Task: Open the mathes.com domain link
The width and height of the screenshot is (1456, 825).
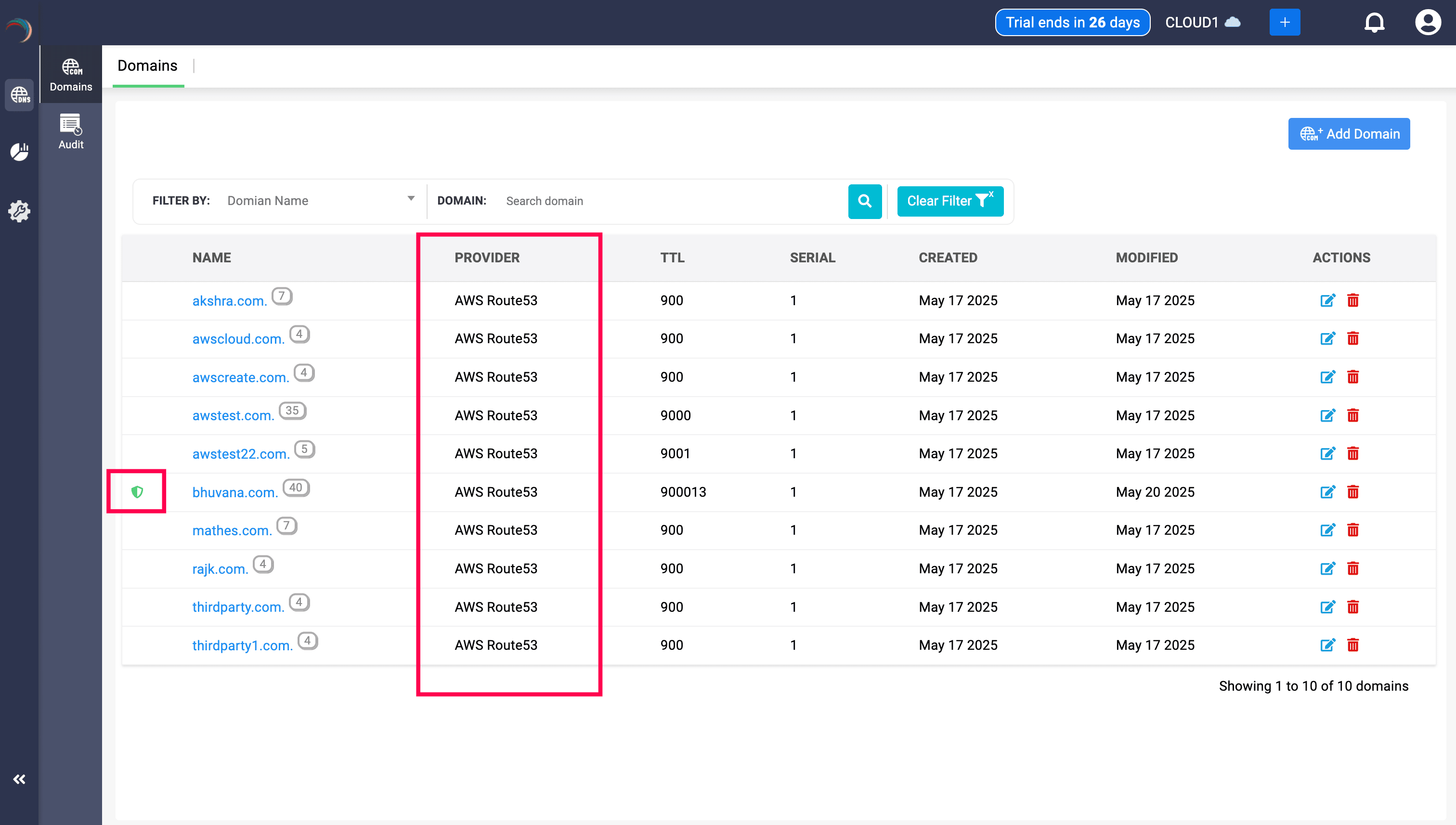Action: click(231, 530)
